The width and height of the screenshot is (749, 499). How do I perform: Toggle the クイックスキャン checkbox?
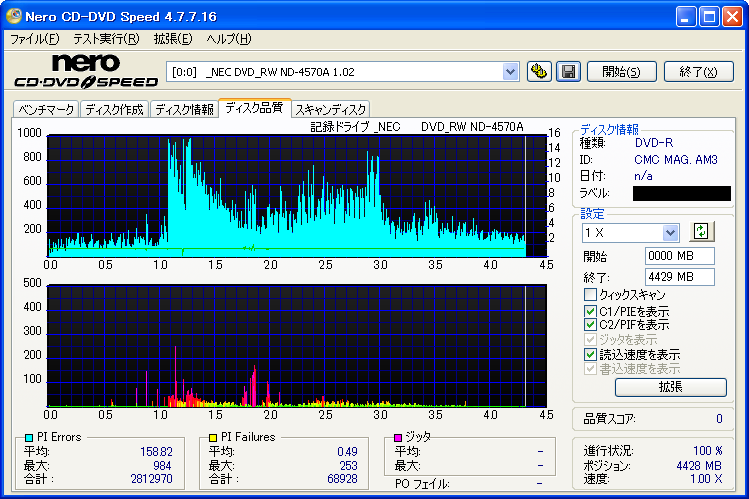pyautogui.click(x=590, y=294)
